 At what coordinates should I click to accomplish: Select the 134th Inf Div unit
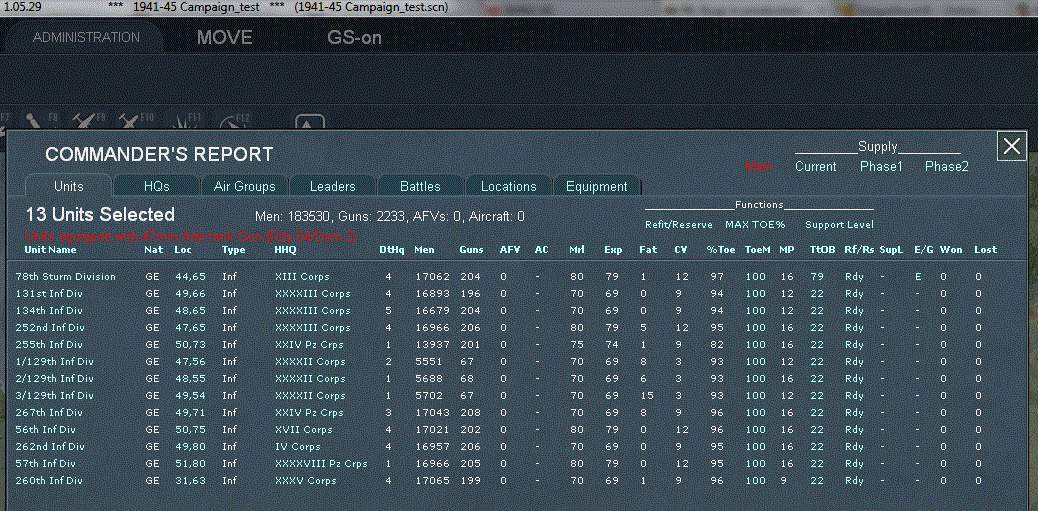(49, 310)
